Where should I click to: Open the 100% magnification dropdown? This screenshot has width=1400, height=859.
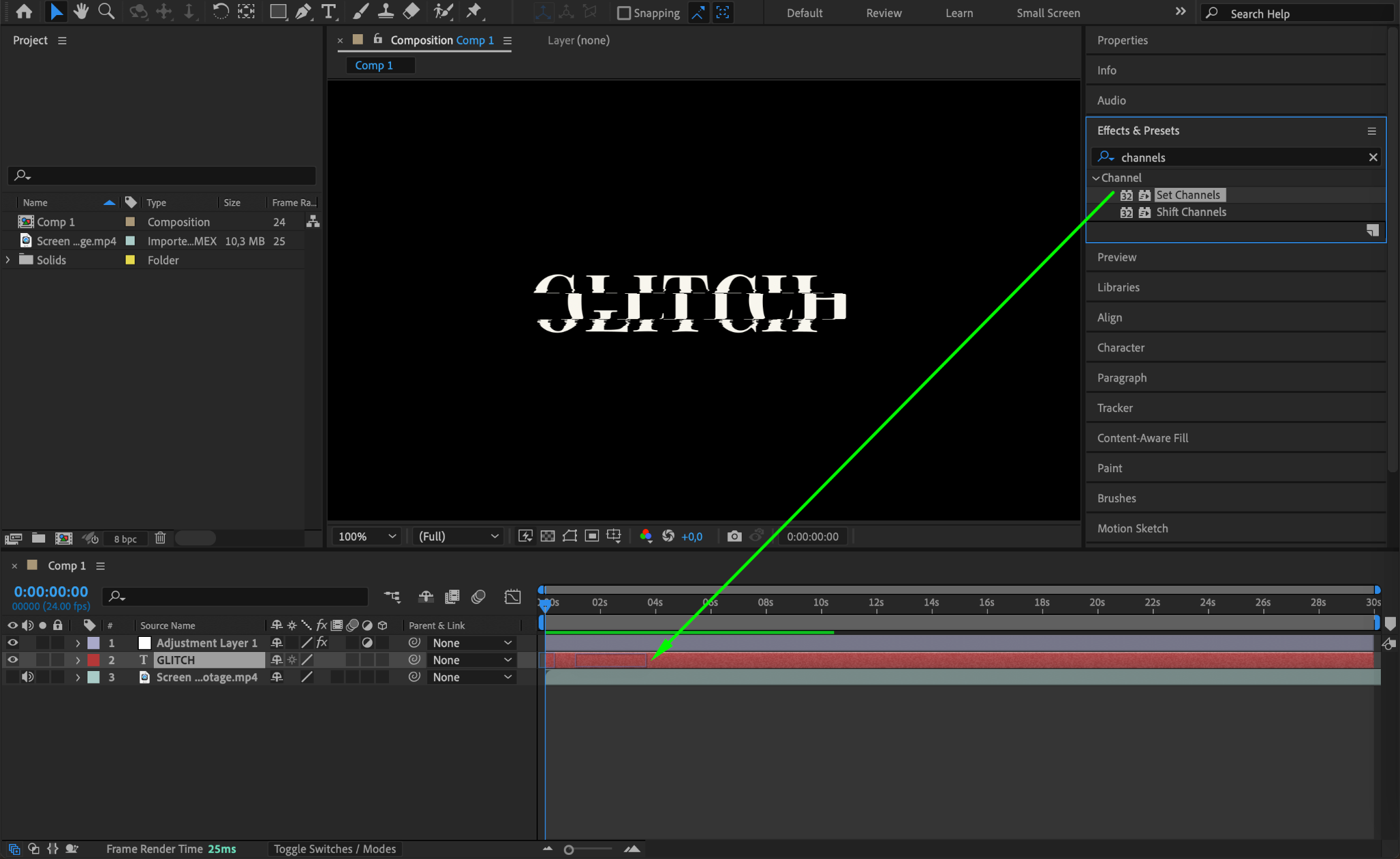(367, 536)
